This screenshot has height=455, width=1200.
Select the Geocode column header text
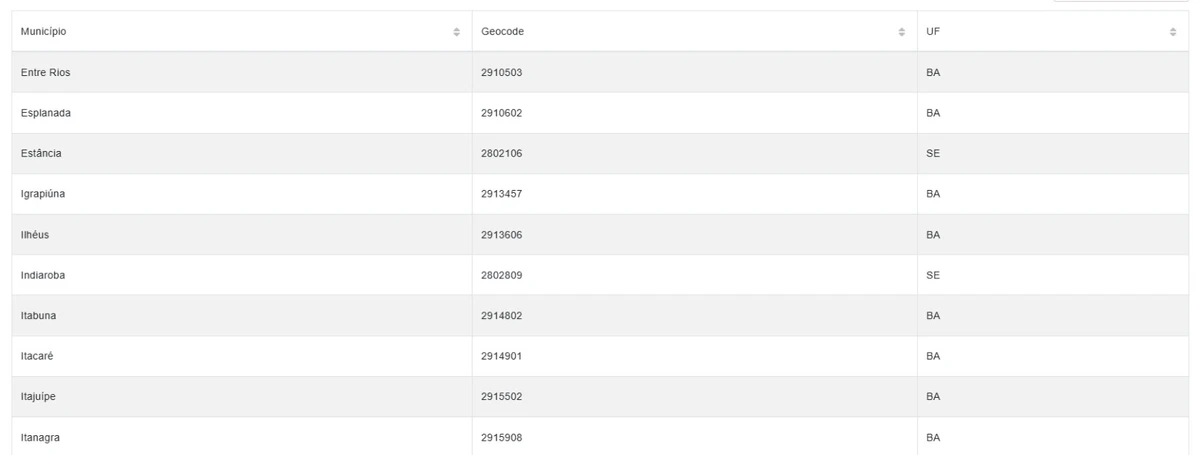tap(502, 32)
